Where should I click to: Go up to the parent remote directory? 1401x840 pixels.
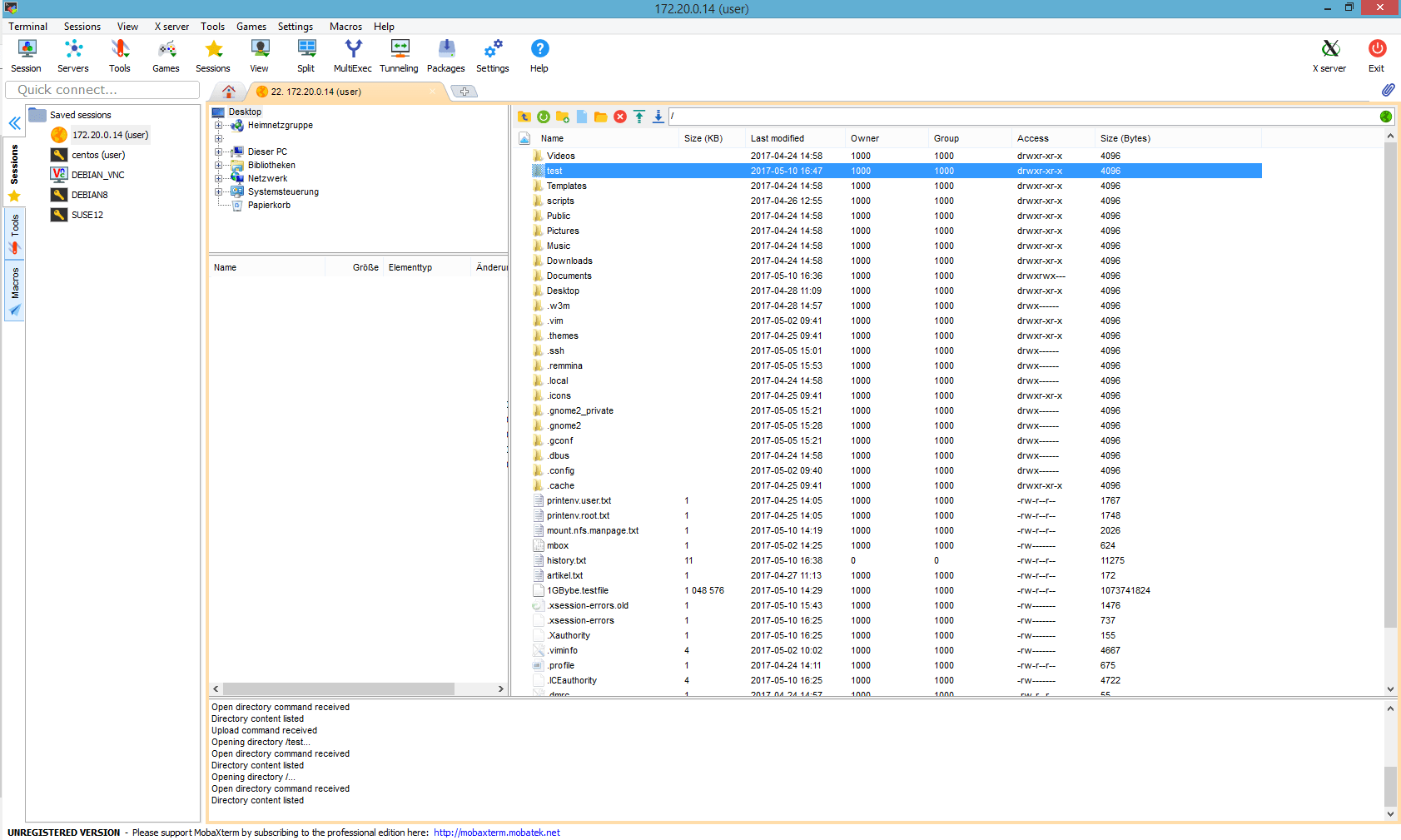tap(524, 117)
